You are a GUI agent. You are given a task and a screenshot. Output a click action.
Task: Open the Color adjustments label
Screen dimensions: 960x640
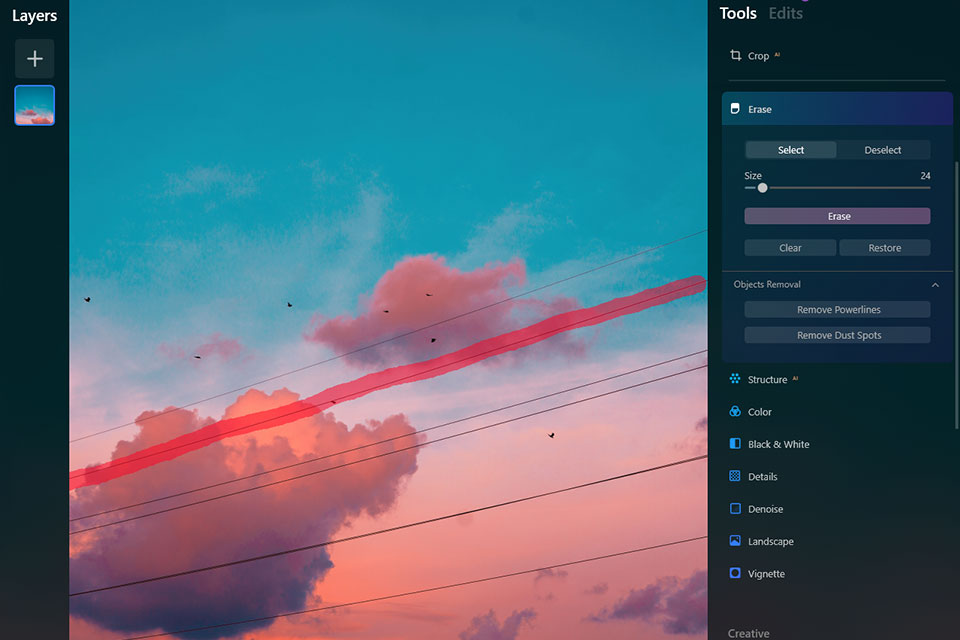pyautogui.click(x=759, y=412)
